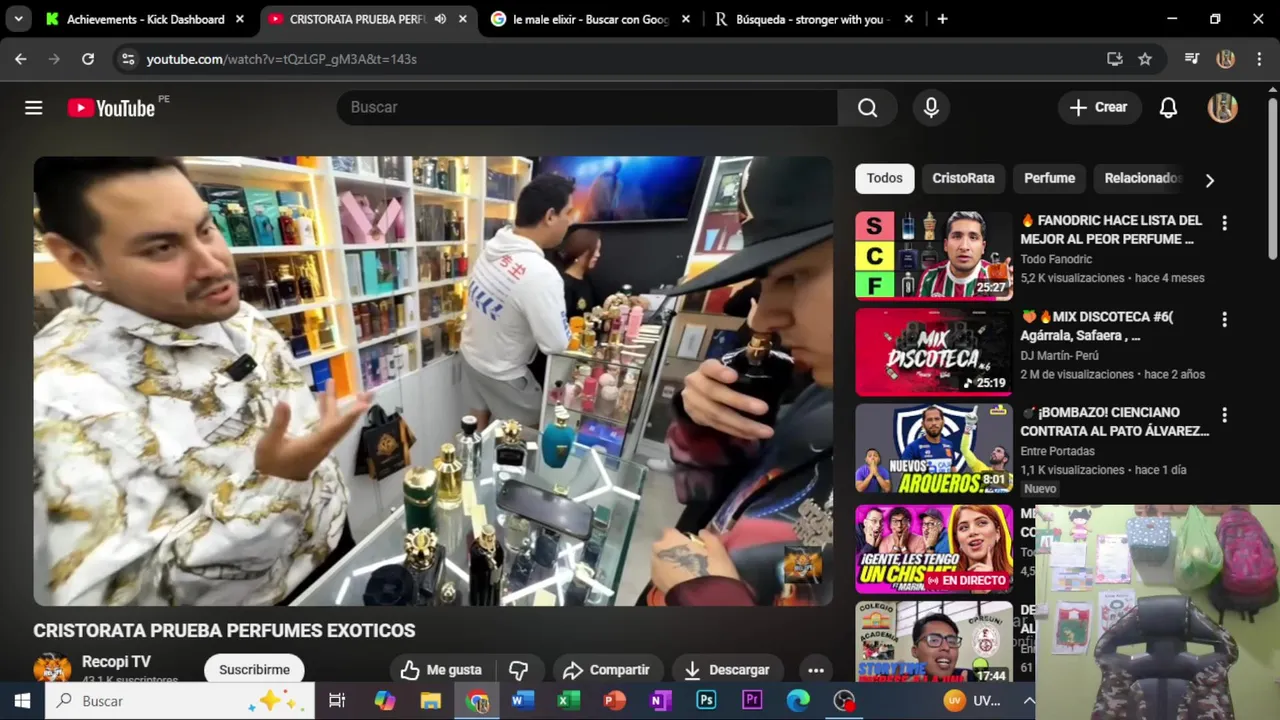Click the YouTube logo home link
Image resolution: width=1280 pixels, height=720 pixels.
click(x=111, y=108)
